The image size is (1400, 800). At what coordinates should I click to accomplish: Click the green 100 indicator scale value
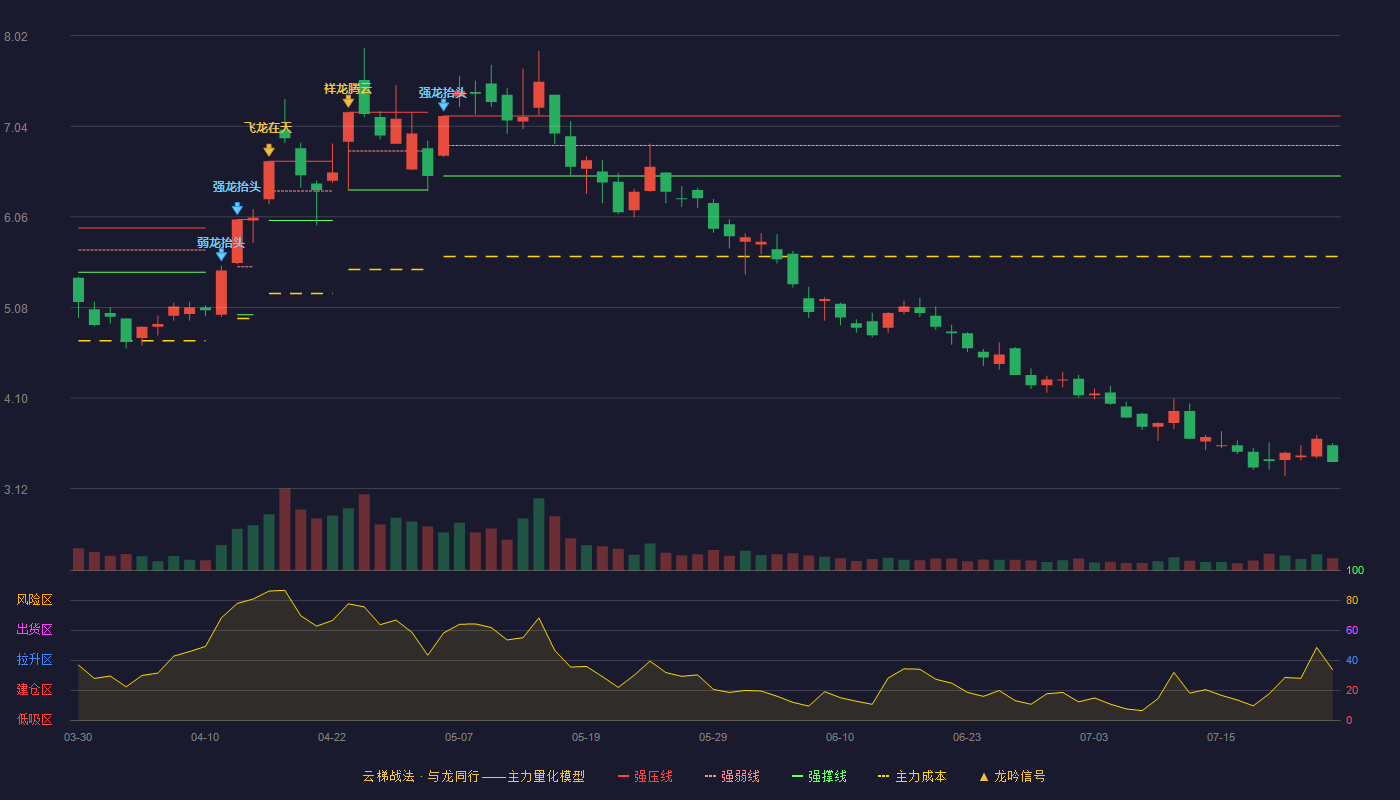tap(1355, 571)
